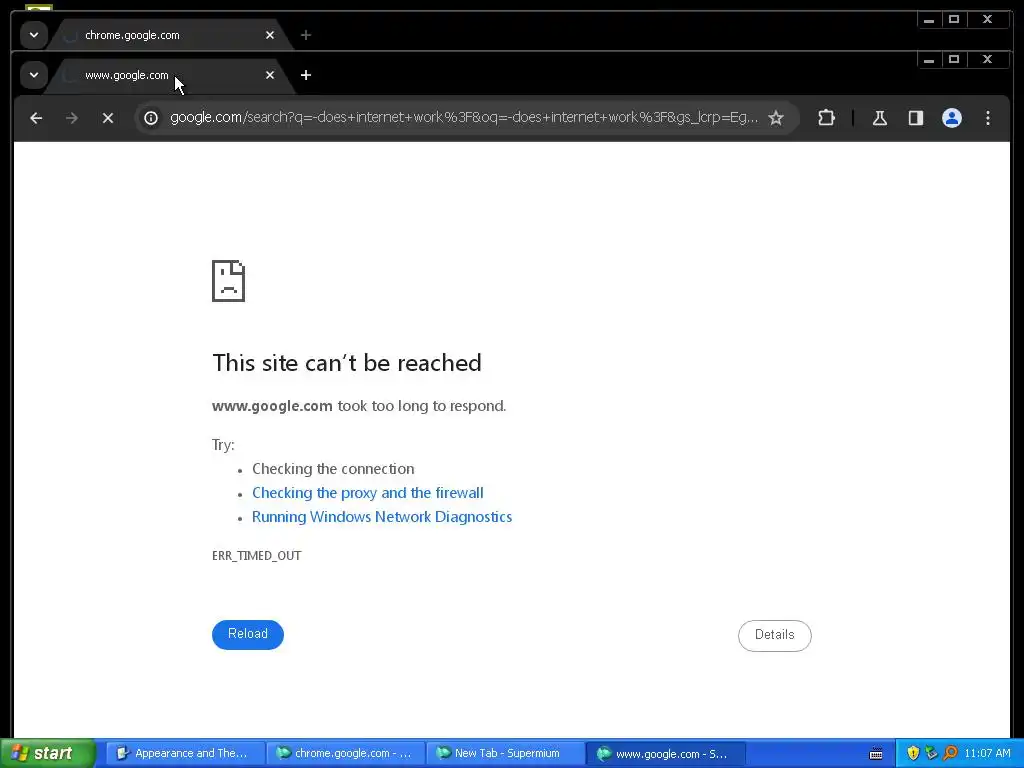Switch to Appearance and Themes taskbar item
Image resolution: width=1024 pixels, height=768 pixels.
click(184, 753)
